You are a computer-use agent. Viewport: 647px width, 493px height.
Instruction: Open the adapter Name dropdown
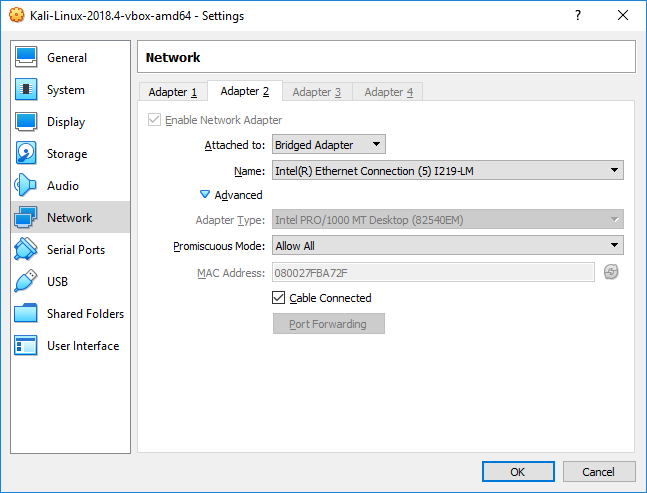coord(448,171)
